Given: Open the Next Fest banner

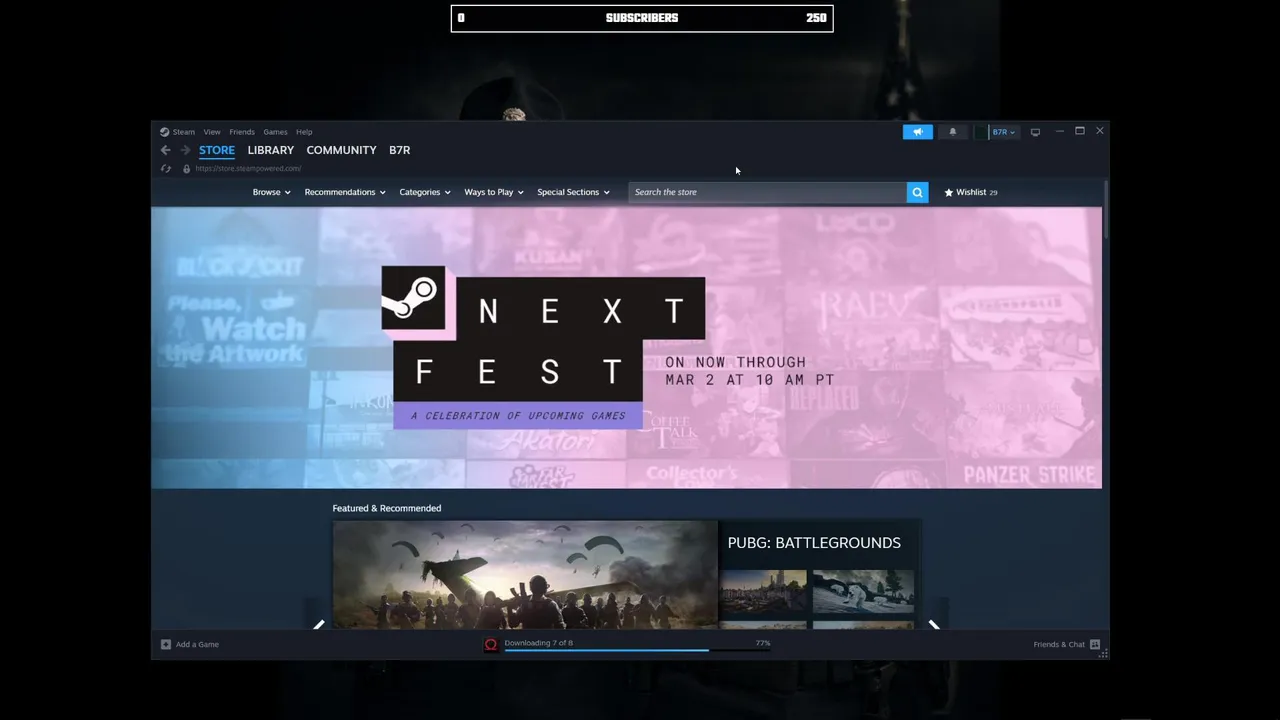Looking at the screenshot, I should coord(627,348).
